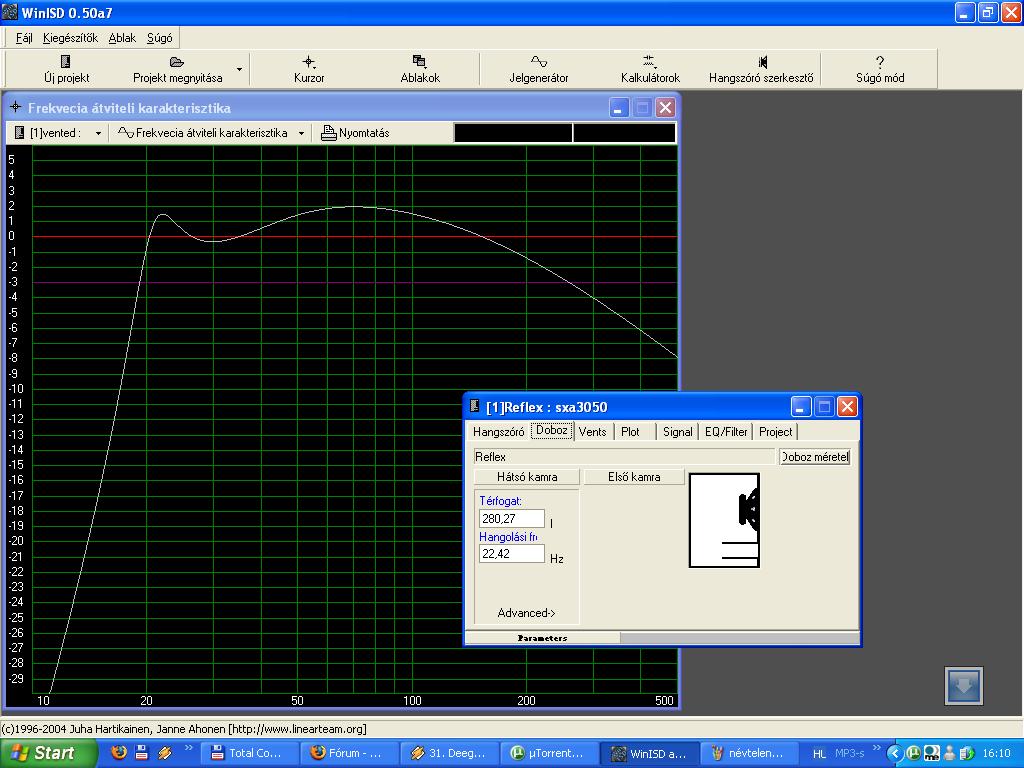The height and width of the screenshot is (768, 1024).
Task: Activate the Kurzor tool
Action: pyautogui.click(x=309, y=62)
